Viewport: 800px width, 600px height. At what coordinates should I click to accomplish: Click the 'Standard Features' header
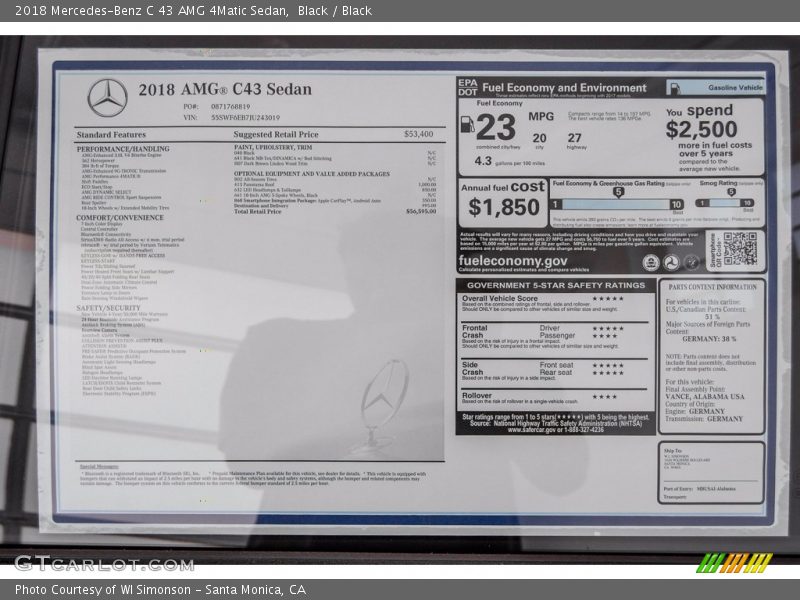click(x=111, y=135)
